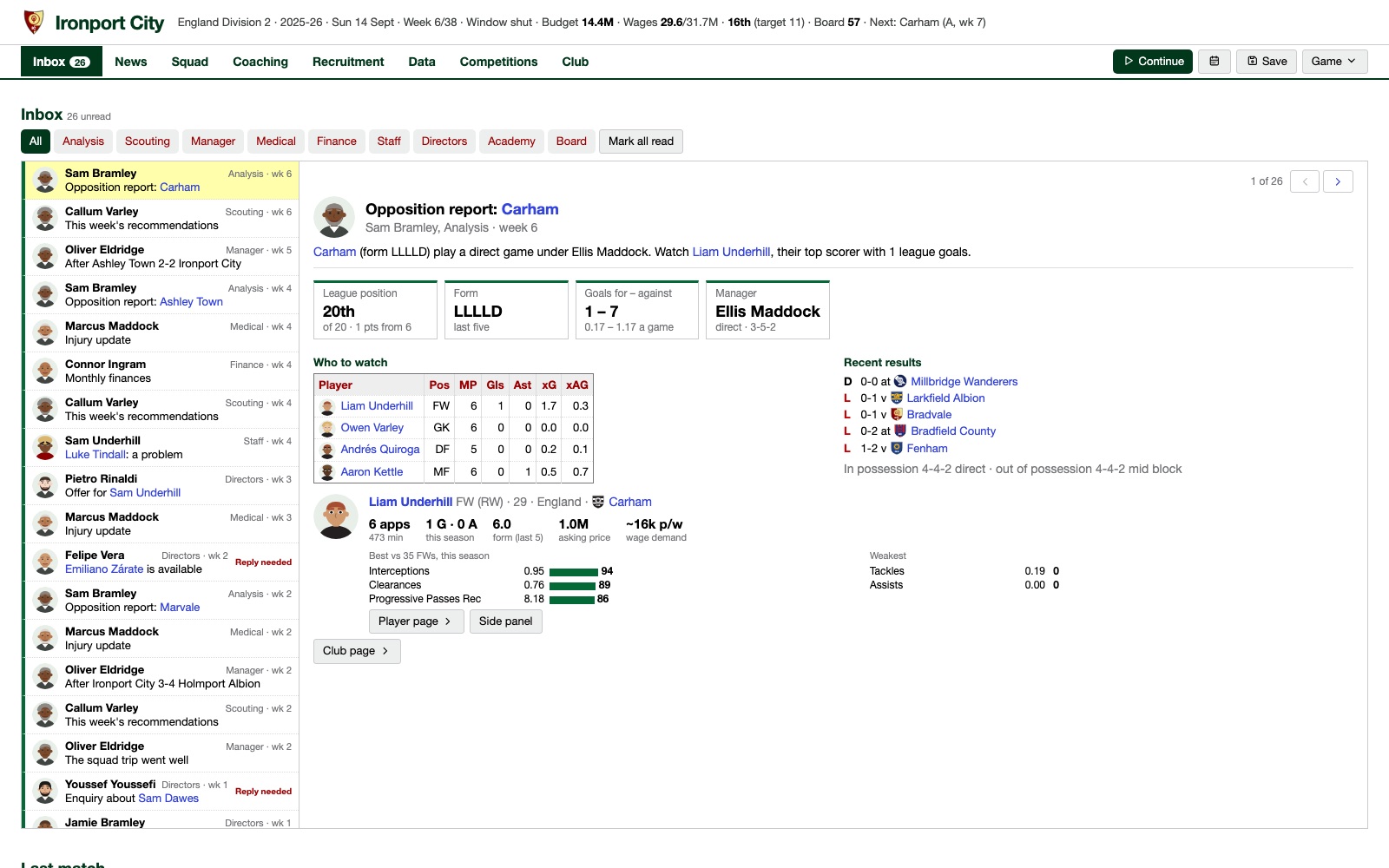The height and width of the screenshot is (868, 1389).
Task: Click the Interceptions percentile bar
Action: point(574,572)
